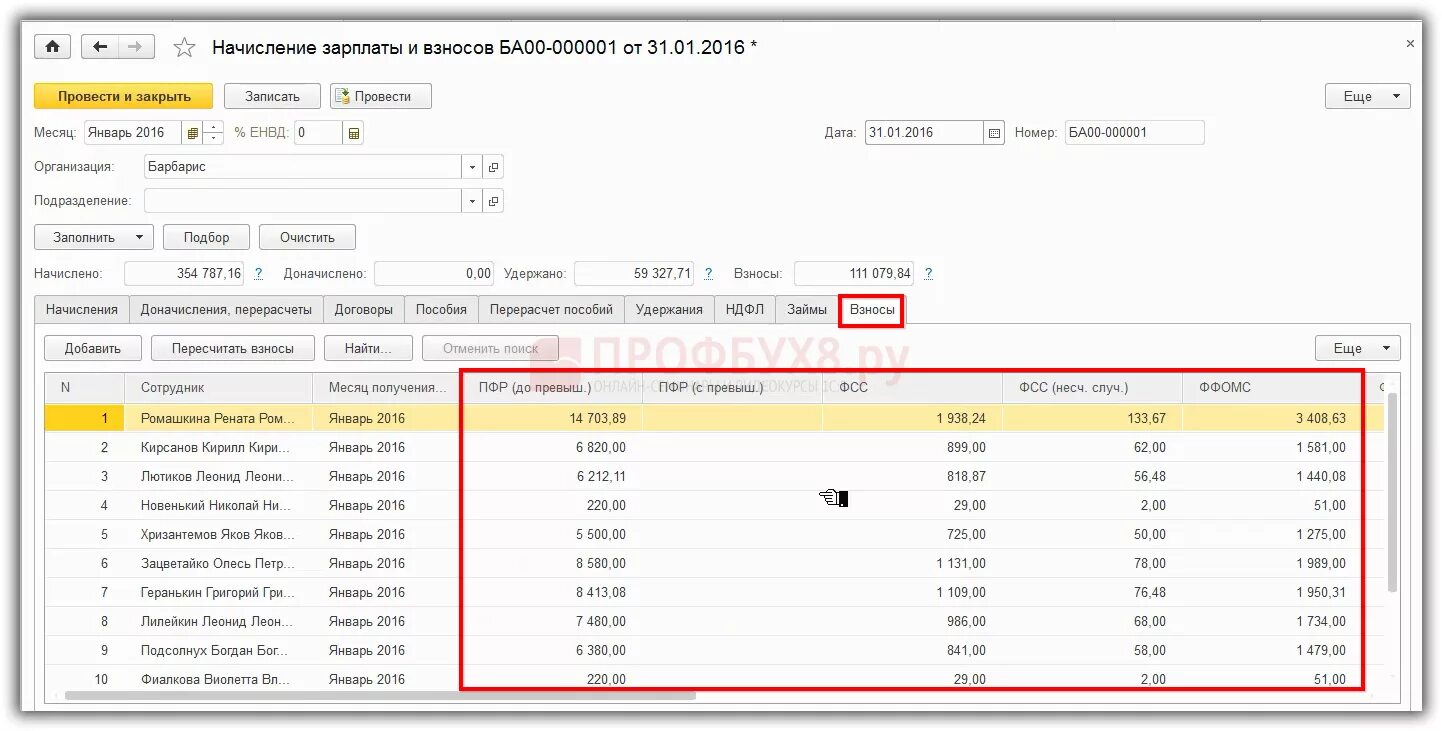Open the Еще menu above the table
Image resolution: width=1442 pixels, height=731 pixels.
1357,349
